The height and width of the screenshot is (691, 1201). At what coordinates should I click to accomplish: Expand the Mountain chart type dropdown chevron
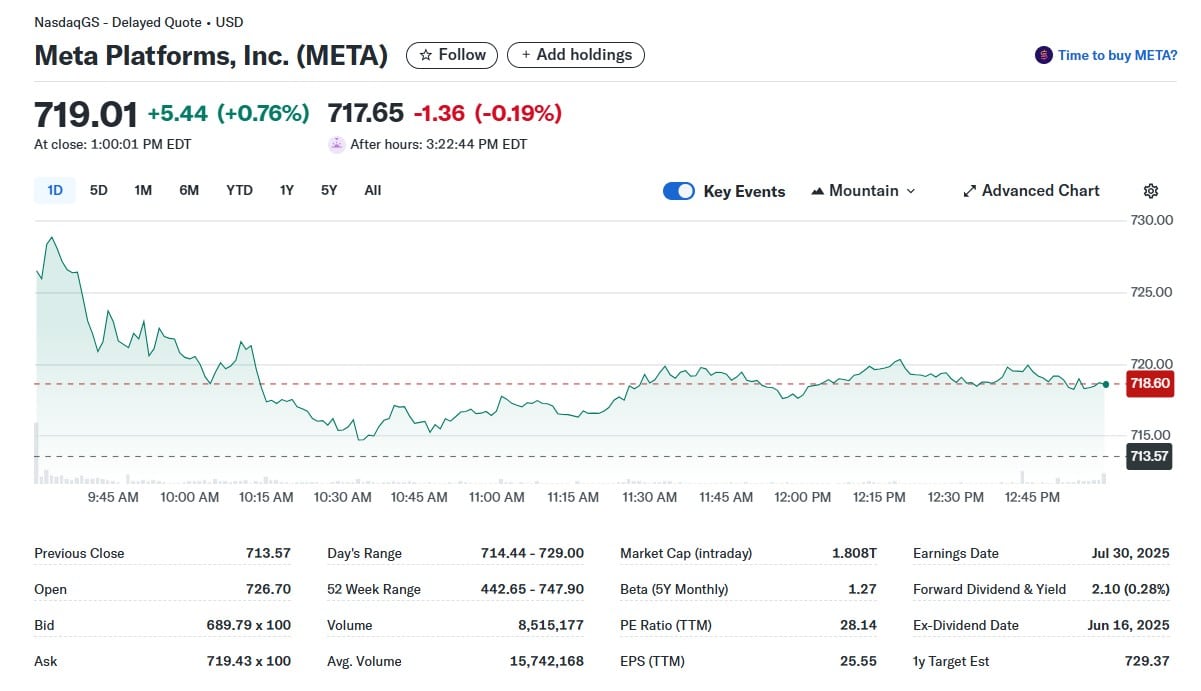[x=910, y=191]
